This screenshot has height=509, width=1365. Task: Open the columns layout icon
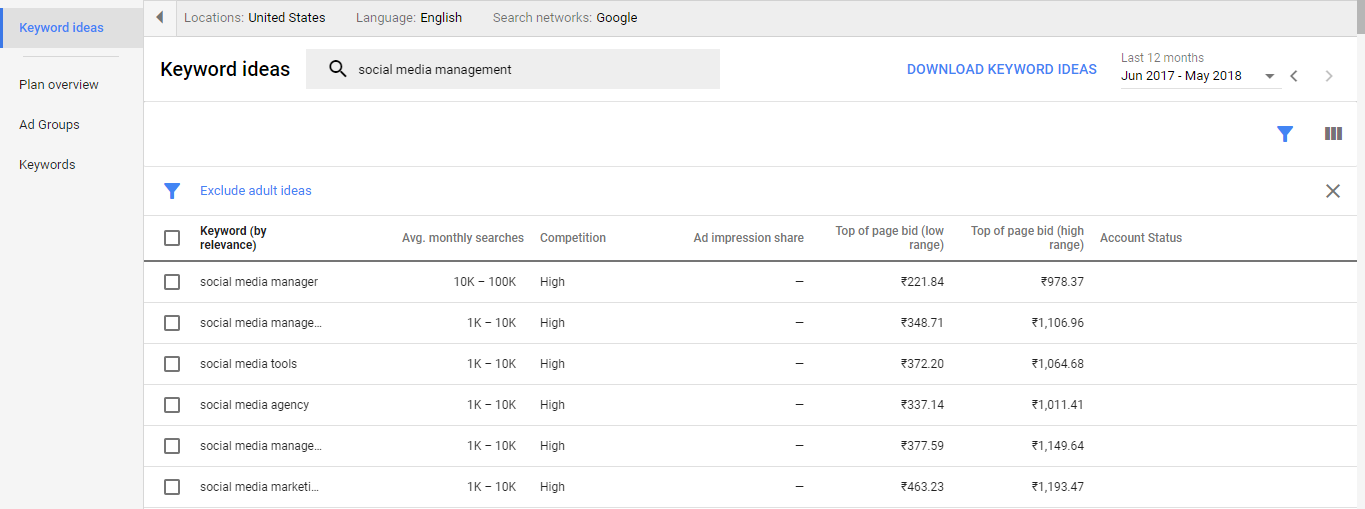1333,134
